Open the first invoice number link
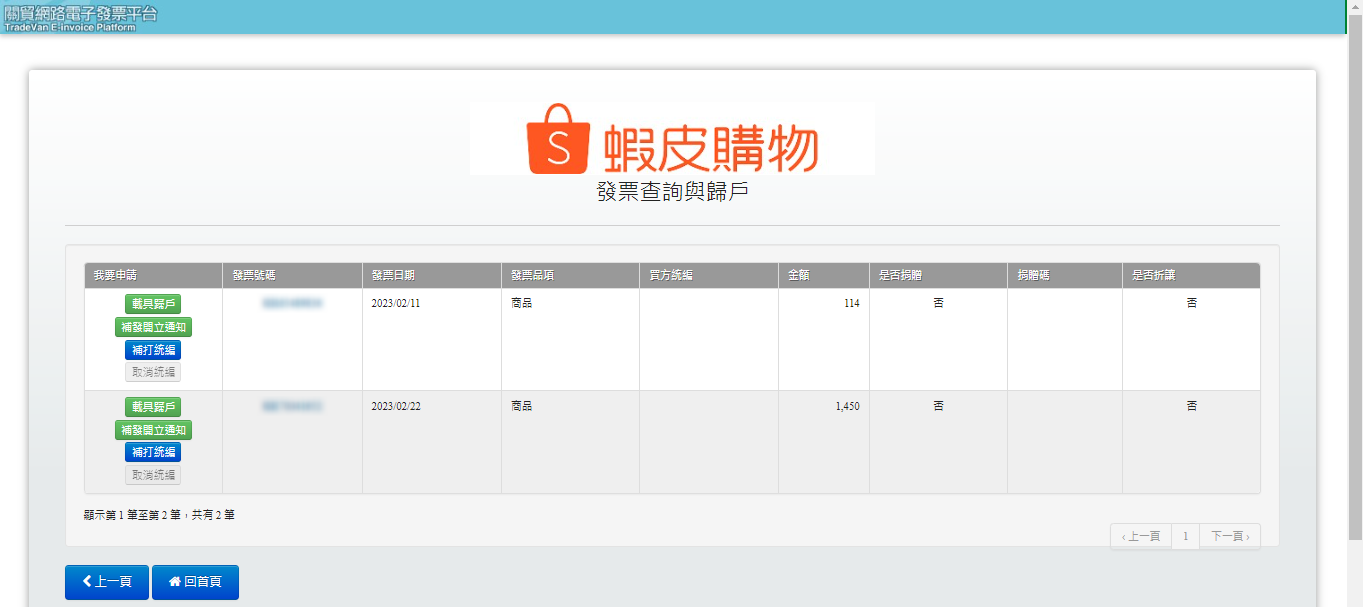1363x607 pixels. (x=291, y=302)
